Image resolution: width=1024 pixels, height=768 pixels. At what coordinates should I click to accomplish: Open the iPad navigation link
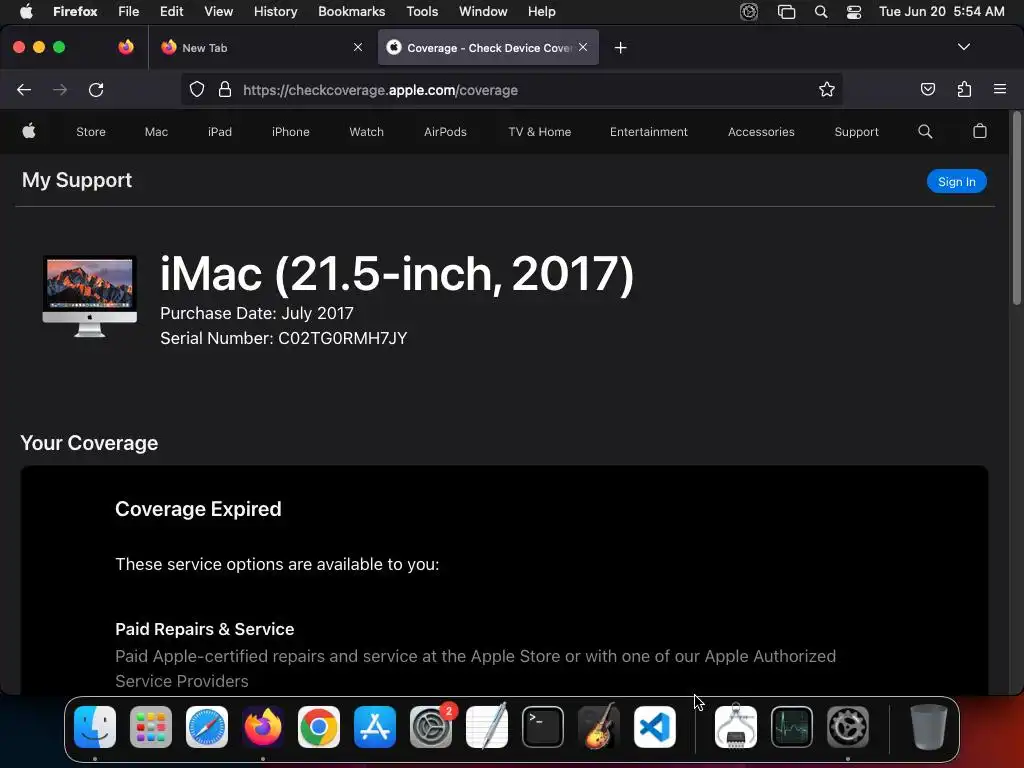click(220, 132)
